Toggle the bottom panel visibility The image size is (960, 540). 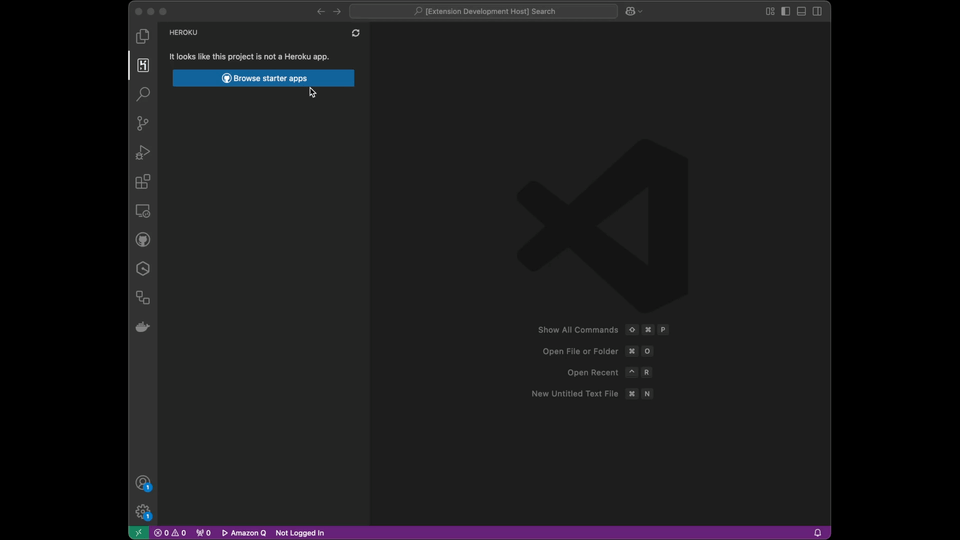pos(801,11)
